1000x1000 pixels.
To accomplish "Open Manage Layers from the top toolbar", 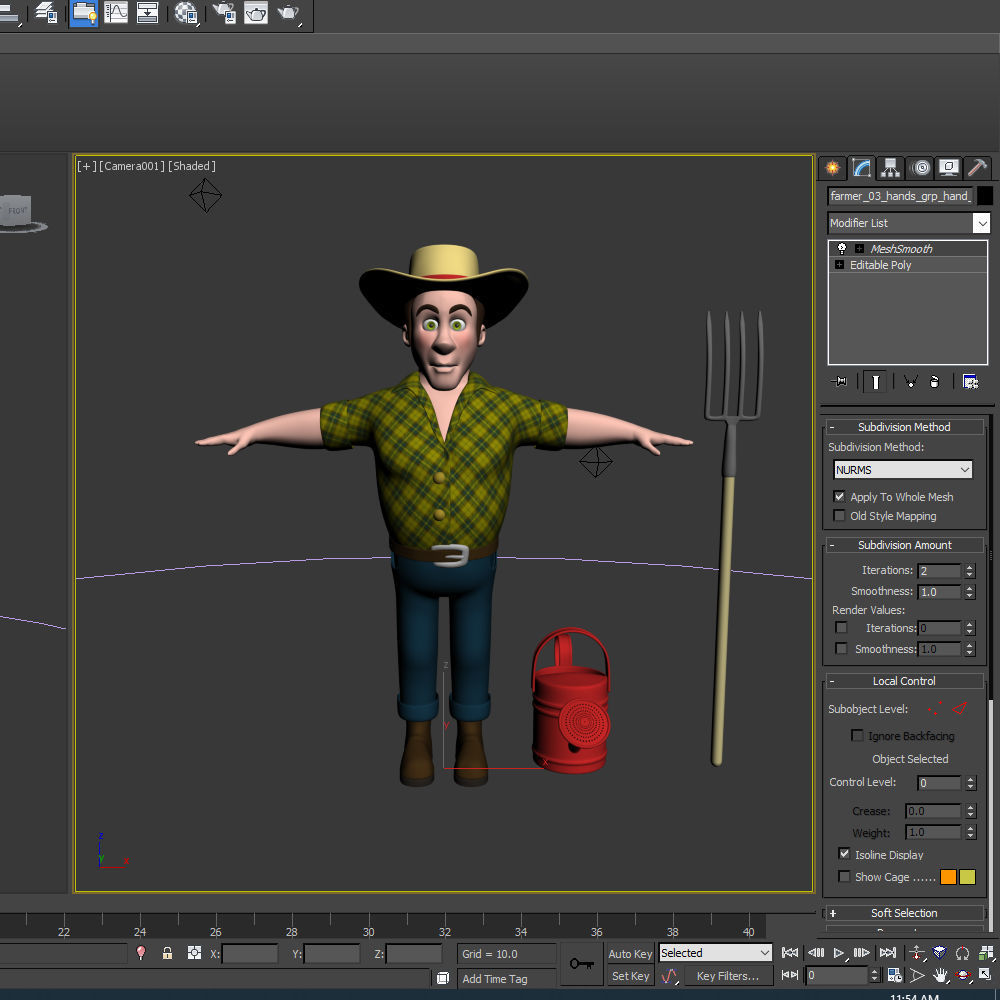I will 47,13.
